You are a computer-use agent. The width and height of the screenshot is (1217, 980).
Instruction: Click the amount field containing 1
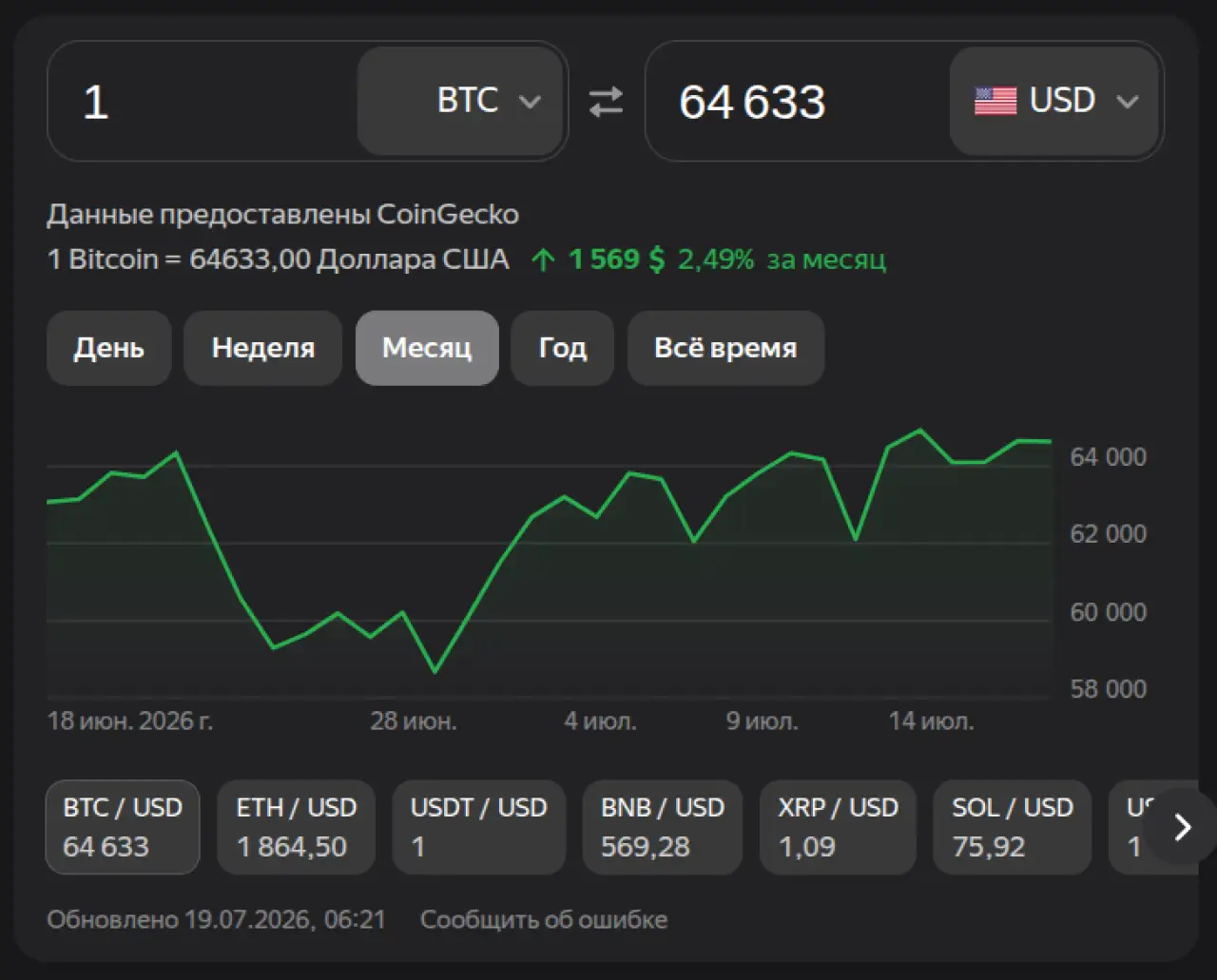pyautogui.click(x=203, y=102)
